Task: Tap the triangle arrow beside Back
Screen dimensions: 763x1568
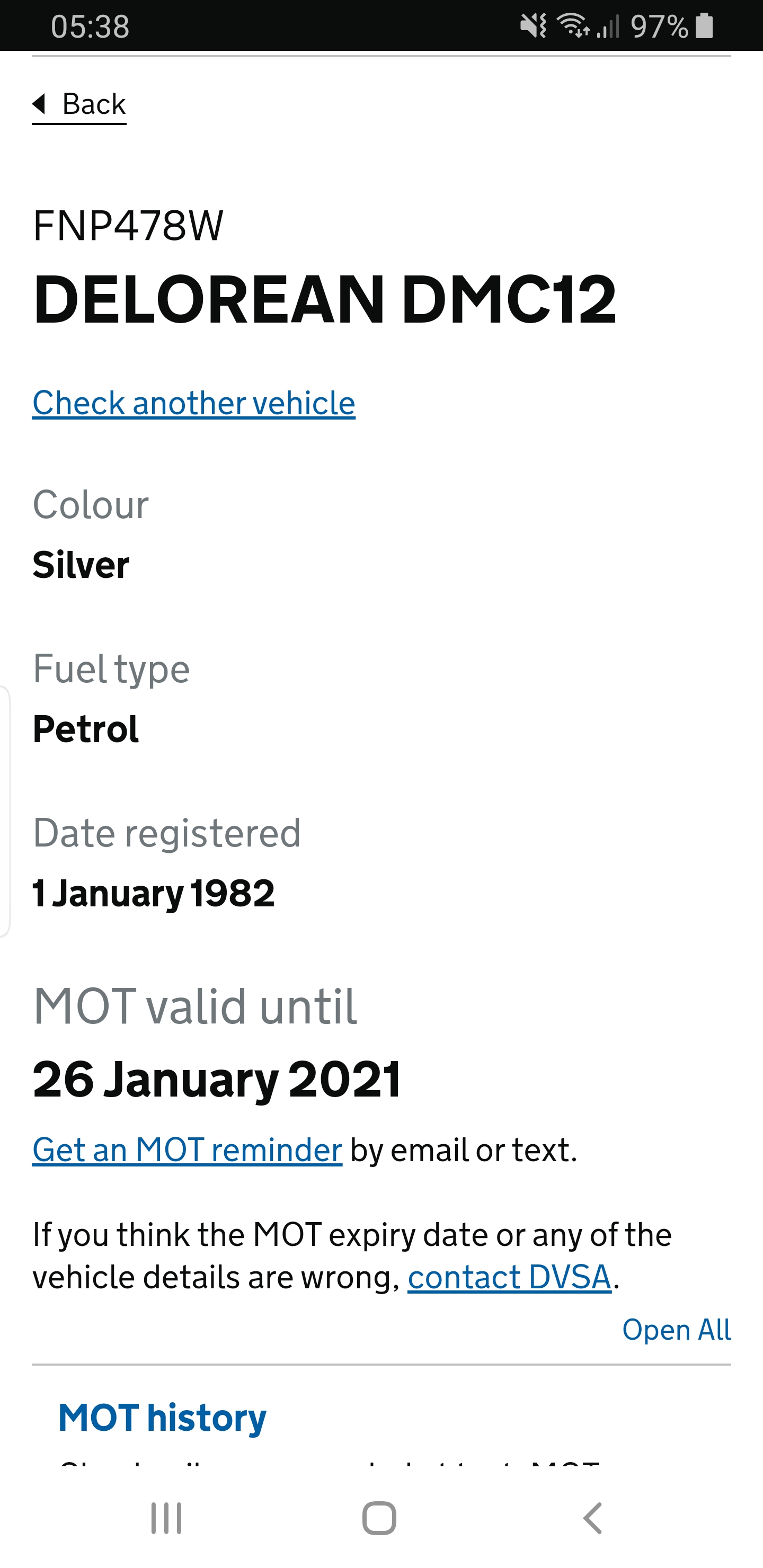Action: pyautogui.click(x=39, y=104)
